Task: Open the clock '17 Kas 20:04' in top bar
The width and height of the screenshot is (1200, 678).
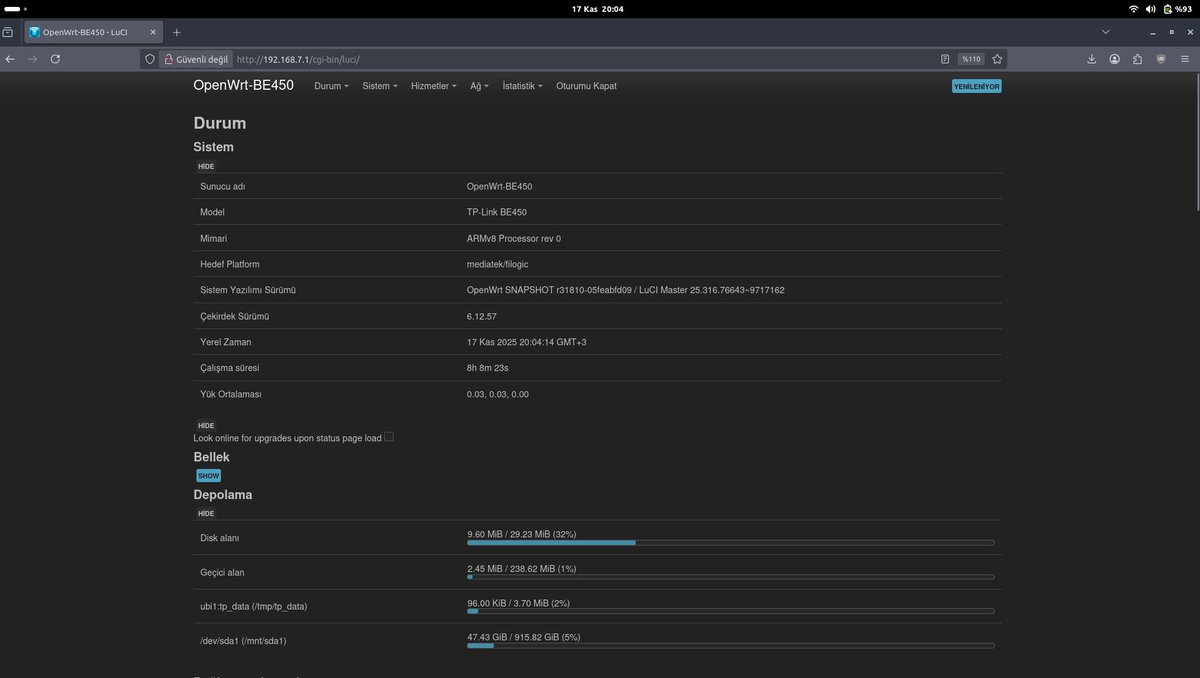Action: click(598, 8)
